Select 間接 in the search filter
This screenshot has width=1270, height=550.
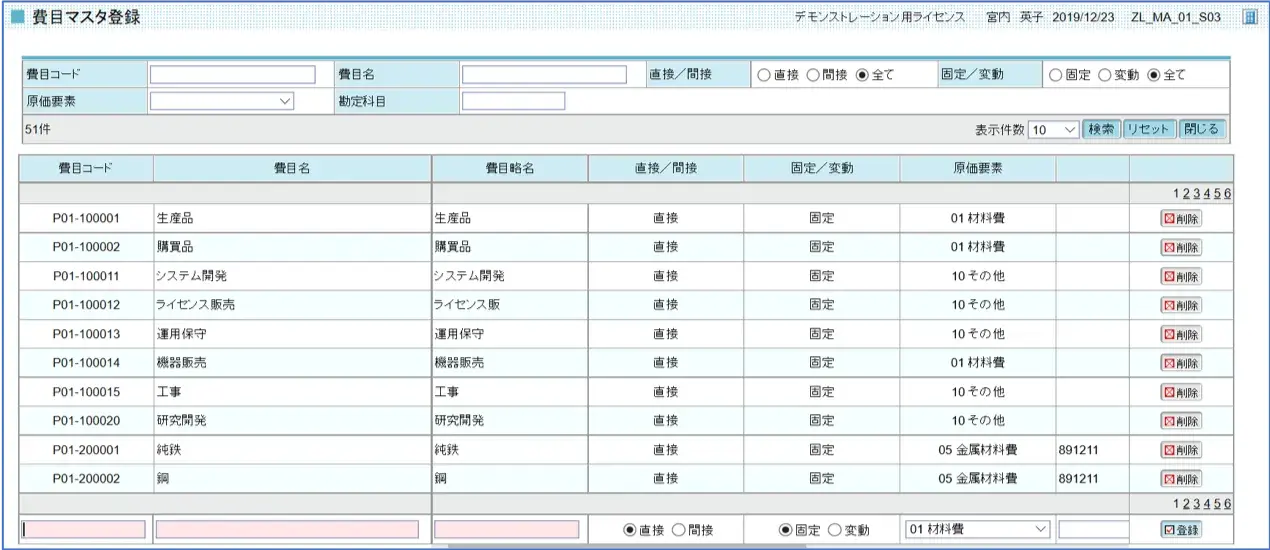click(814, 75)
